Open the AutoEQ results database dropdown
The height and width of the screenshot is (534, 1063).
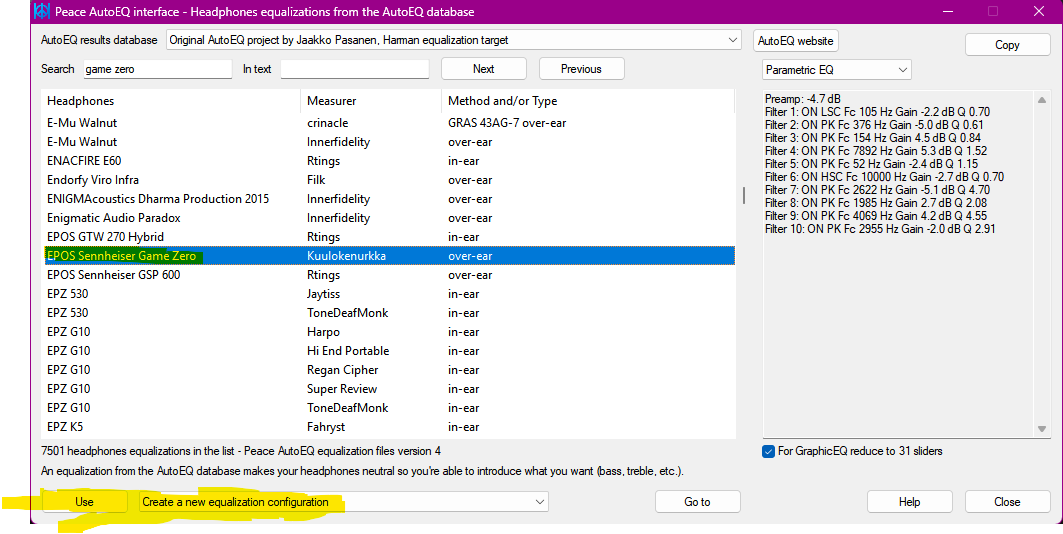click(454, 40)
